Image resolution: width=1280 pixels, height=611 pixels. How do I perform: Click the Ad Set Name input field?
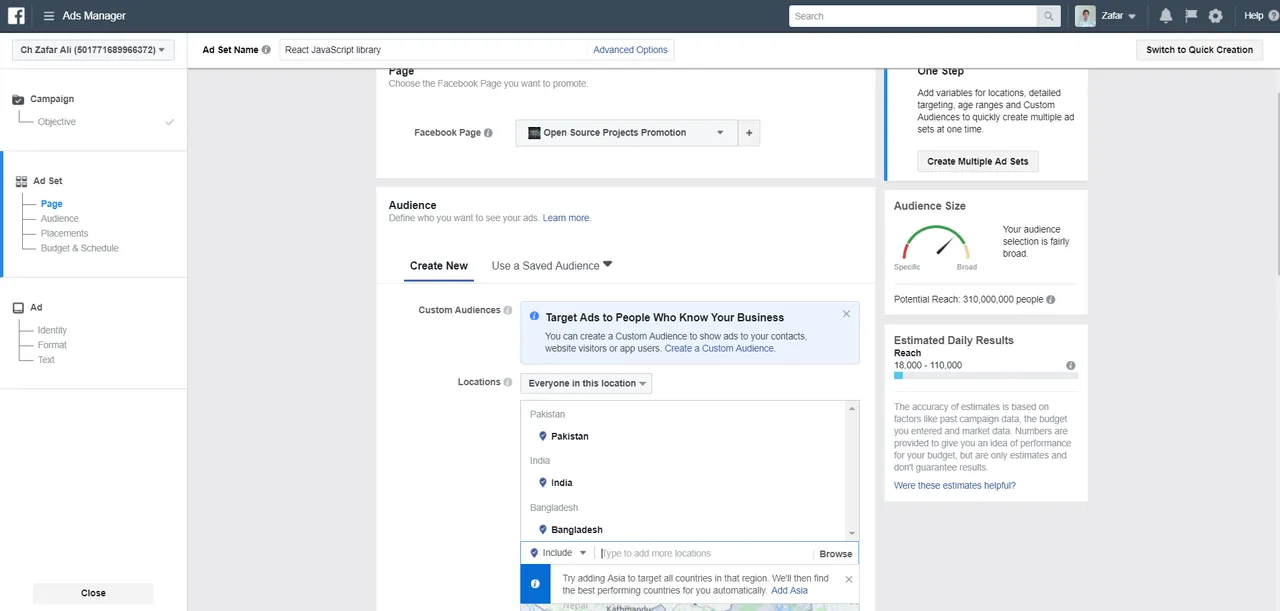(x=435, y=50)
